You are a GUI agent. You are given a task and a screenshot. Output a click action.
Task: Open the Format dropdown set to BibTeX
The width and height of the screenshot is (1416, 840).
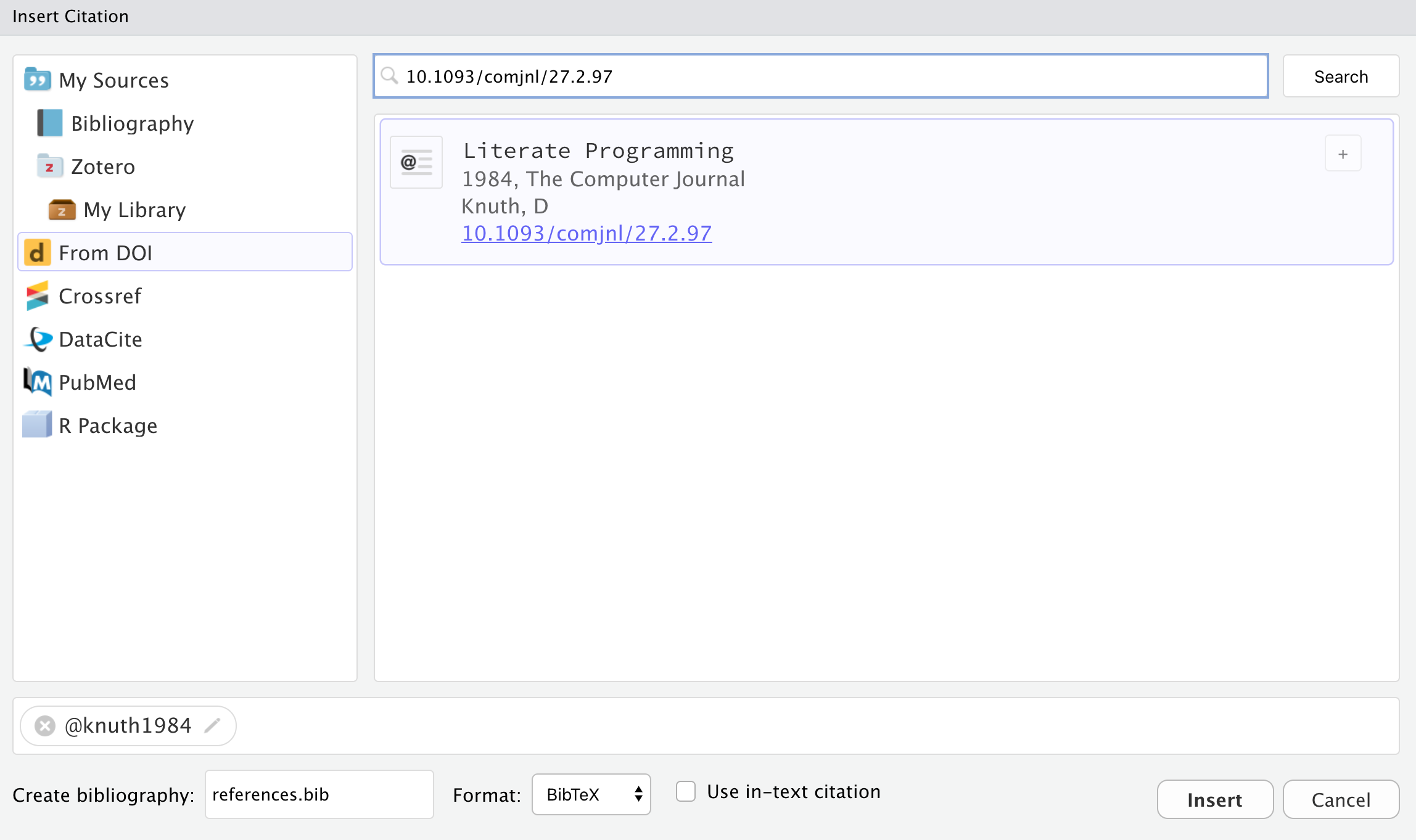(x=590, y=794)
